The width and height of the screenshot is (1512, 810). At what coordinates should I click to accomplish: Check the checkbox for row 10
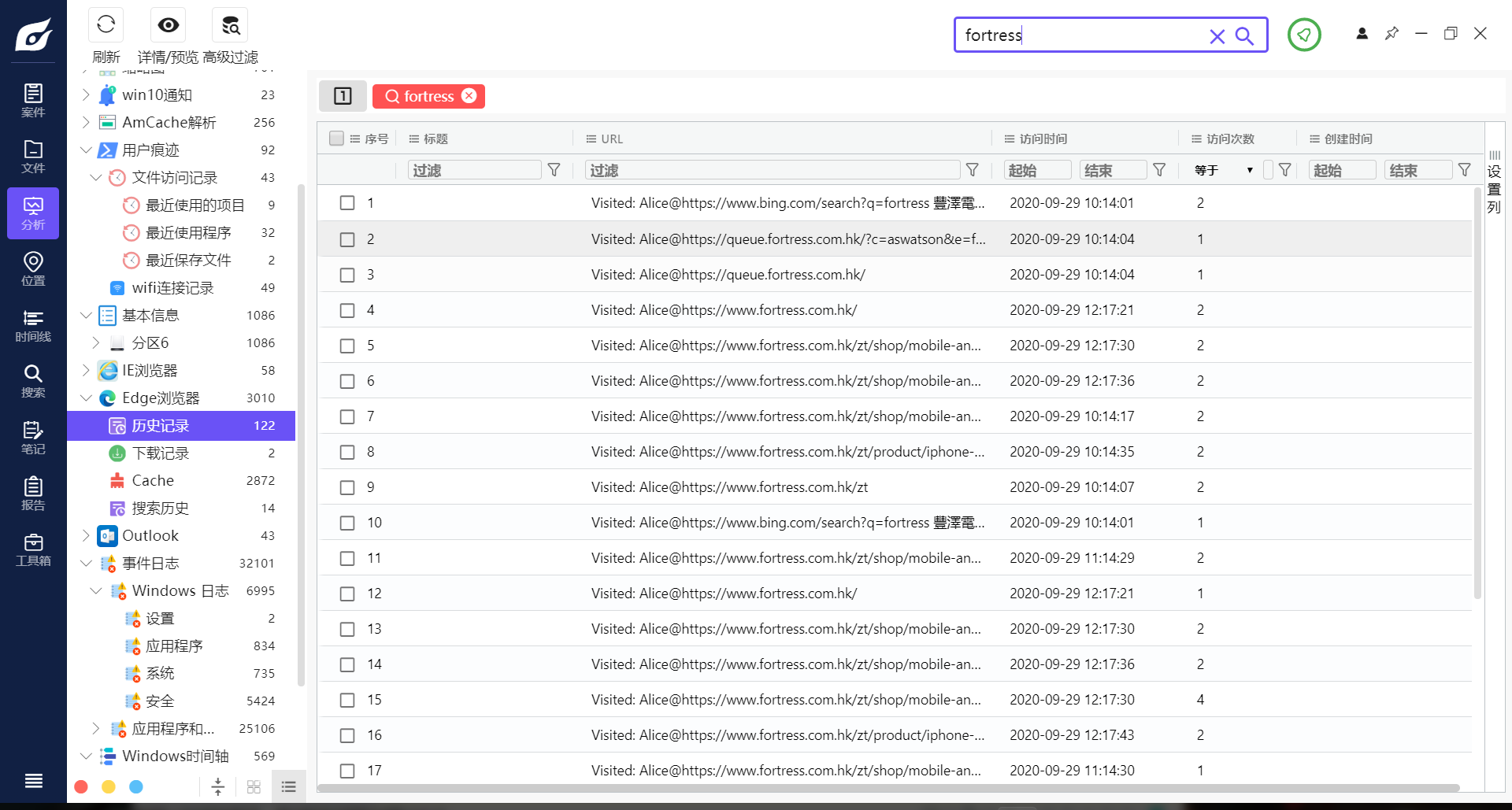[347, 523]
